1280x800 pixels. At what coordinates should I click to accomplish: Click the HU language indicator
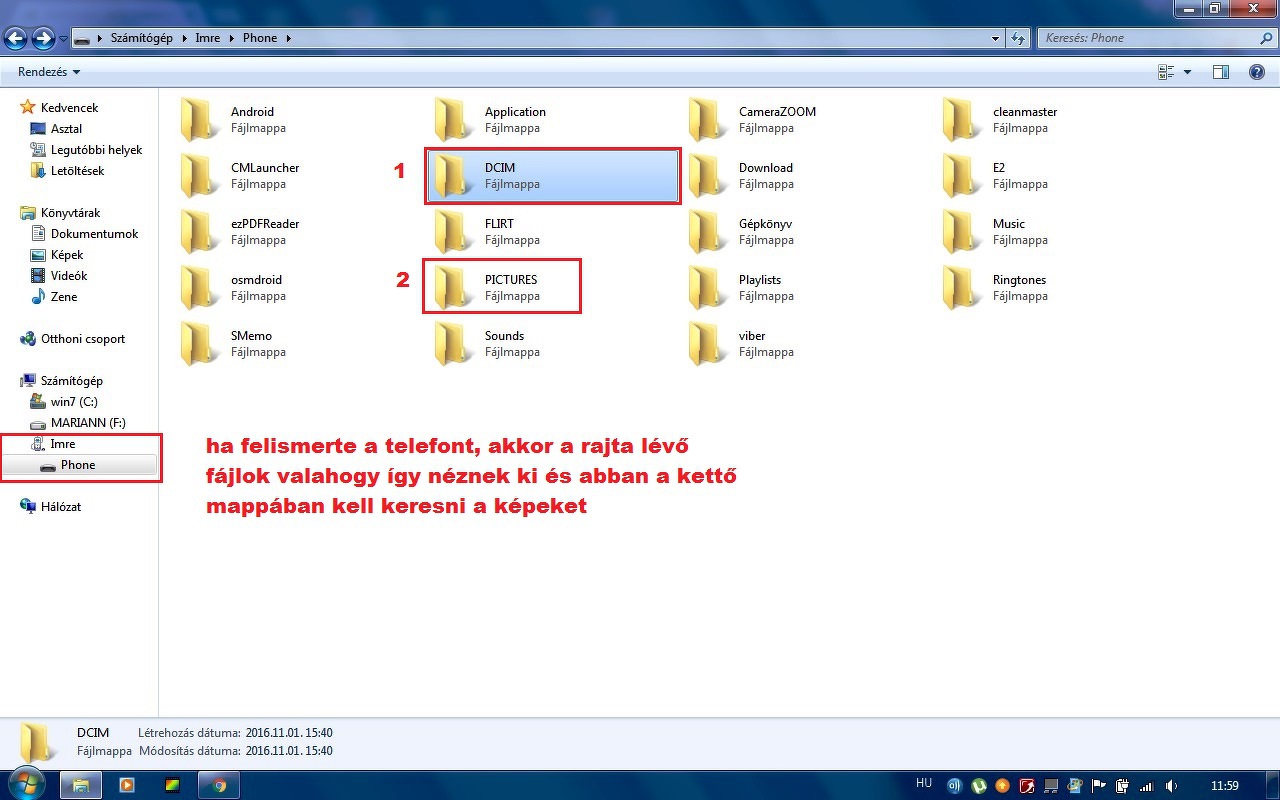(x=924, y=784)
